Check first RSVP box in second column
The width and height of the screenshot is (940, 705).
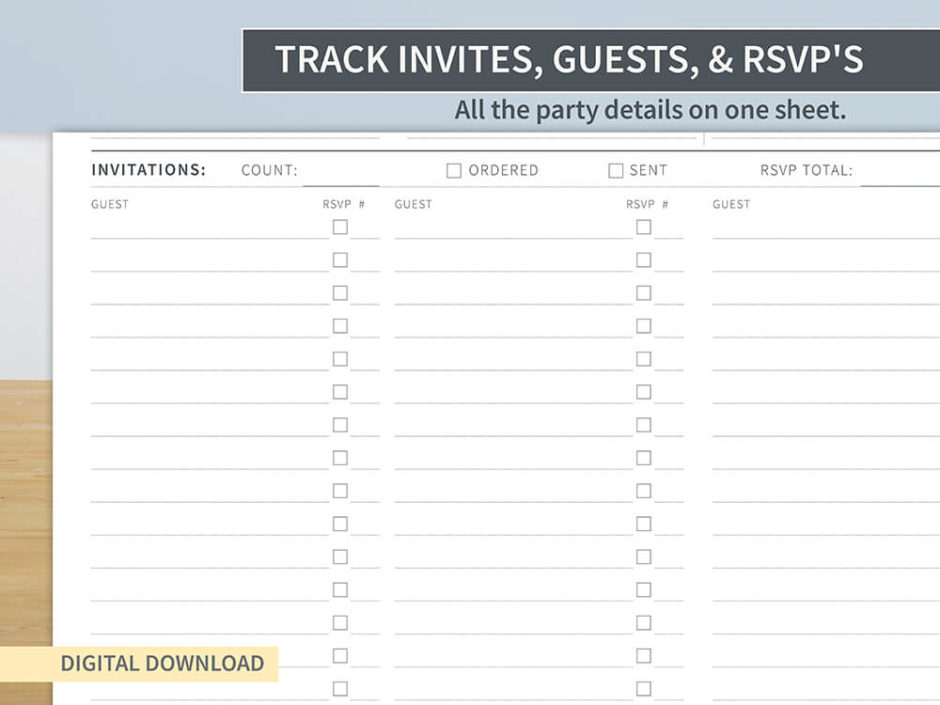[x=643, y=227]
